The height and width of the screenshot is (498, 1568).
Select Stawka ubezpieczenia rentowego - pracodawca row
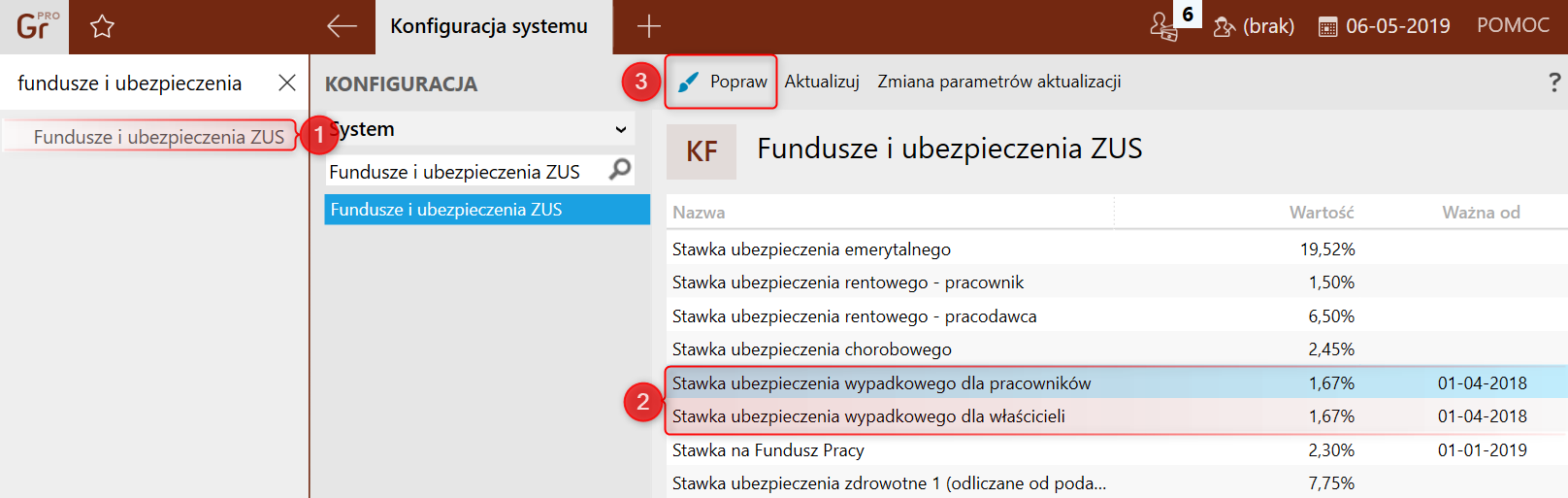click(x=1116, y=315)
